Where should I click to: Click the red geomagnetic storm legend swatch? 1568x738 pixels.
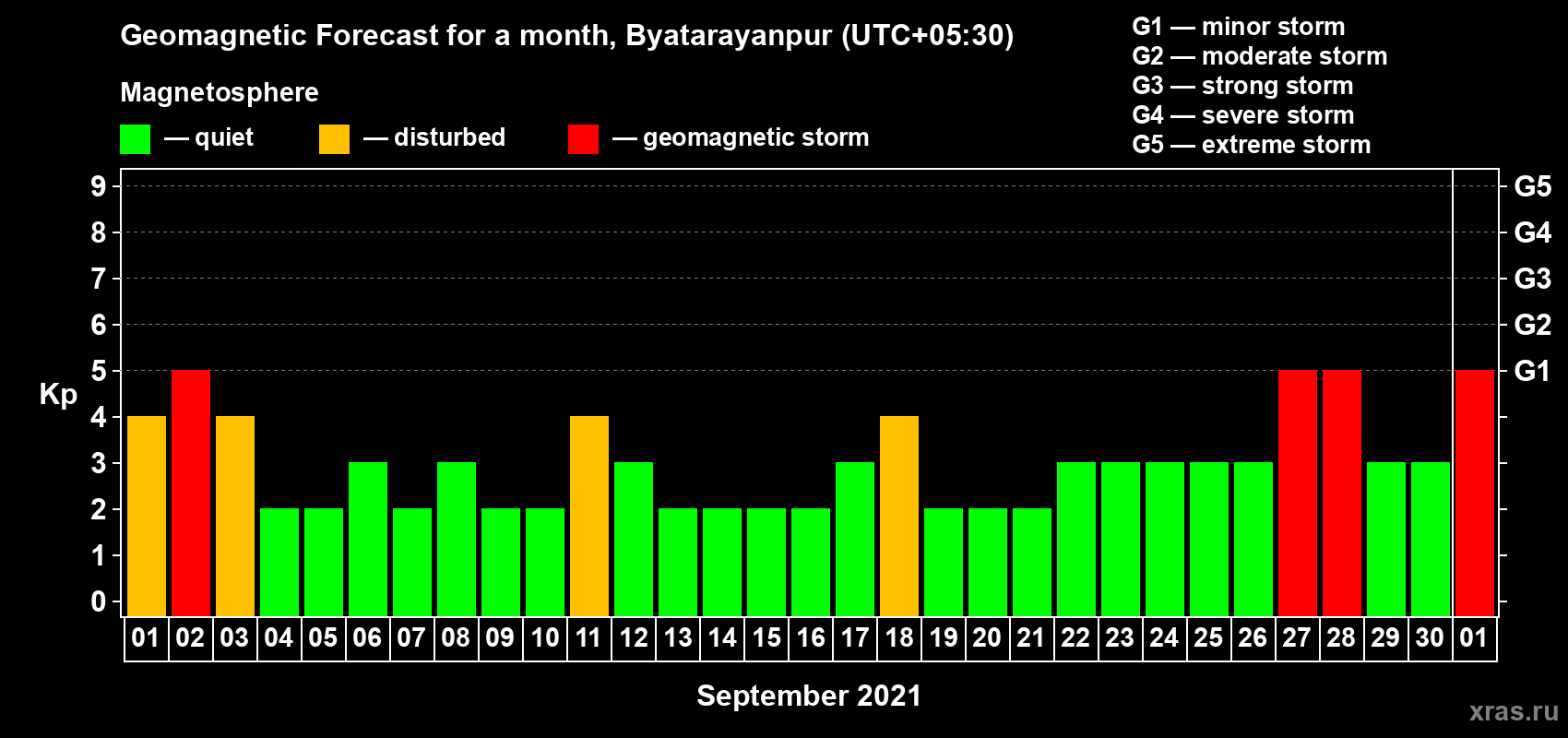(x=583, y=139)
